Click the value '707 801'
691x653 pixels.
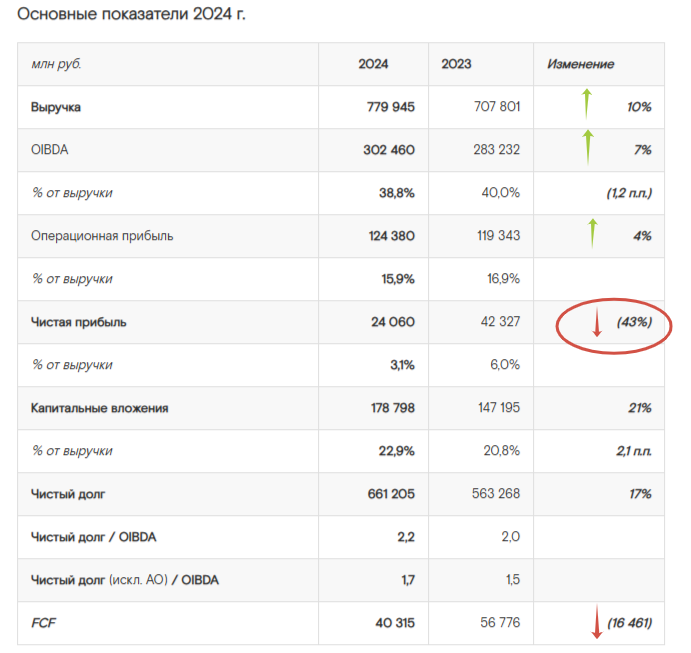click(x=497, y=106)
